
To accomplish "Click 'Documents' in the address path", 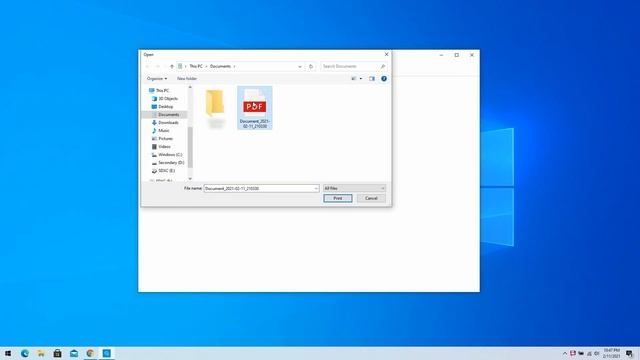I will pos(220,66).
